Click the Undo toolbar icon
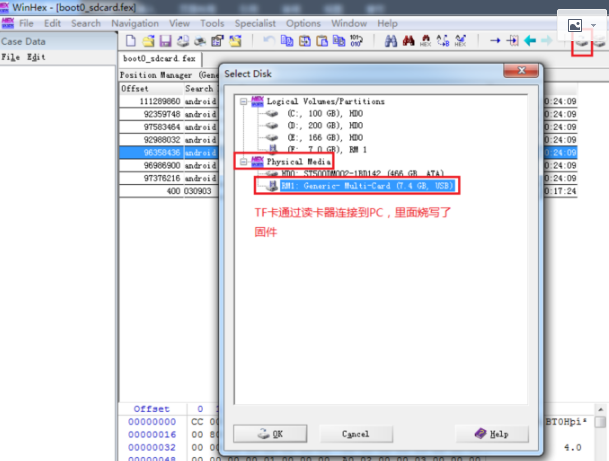The width and height of the screenshot is (609, 461). coord(269,40)
